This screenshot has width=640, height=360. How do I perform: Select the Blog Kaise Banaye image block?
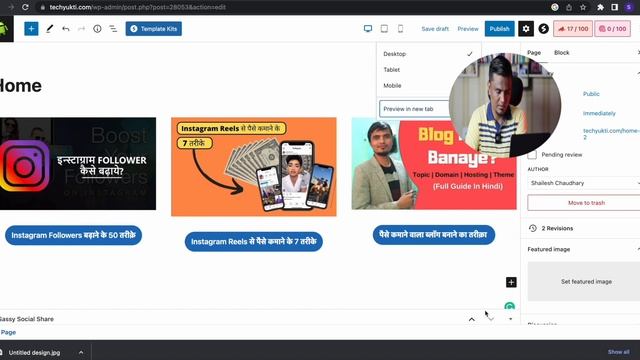pyautogui.click(x=434, y=164)
